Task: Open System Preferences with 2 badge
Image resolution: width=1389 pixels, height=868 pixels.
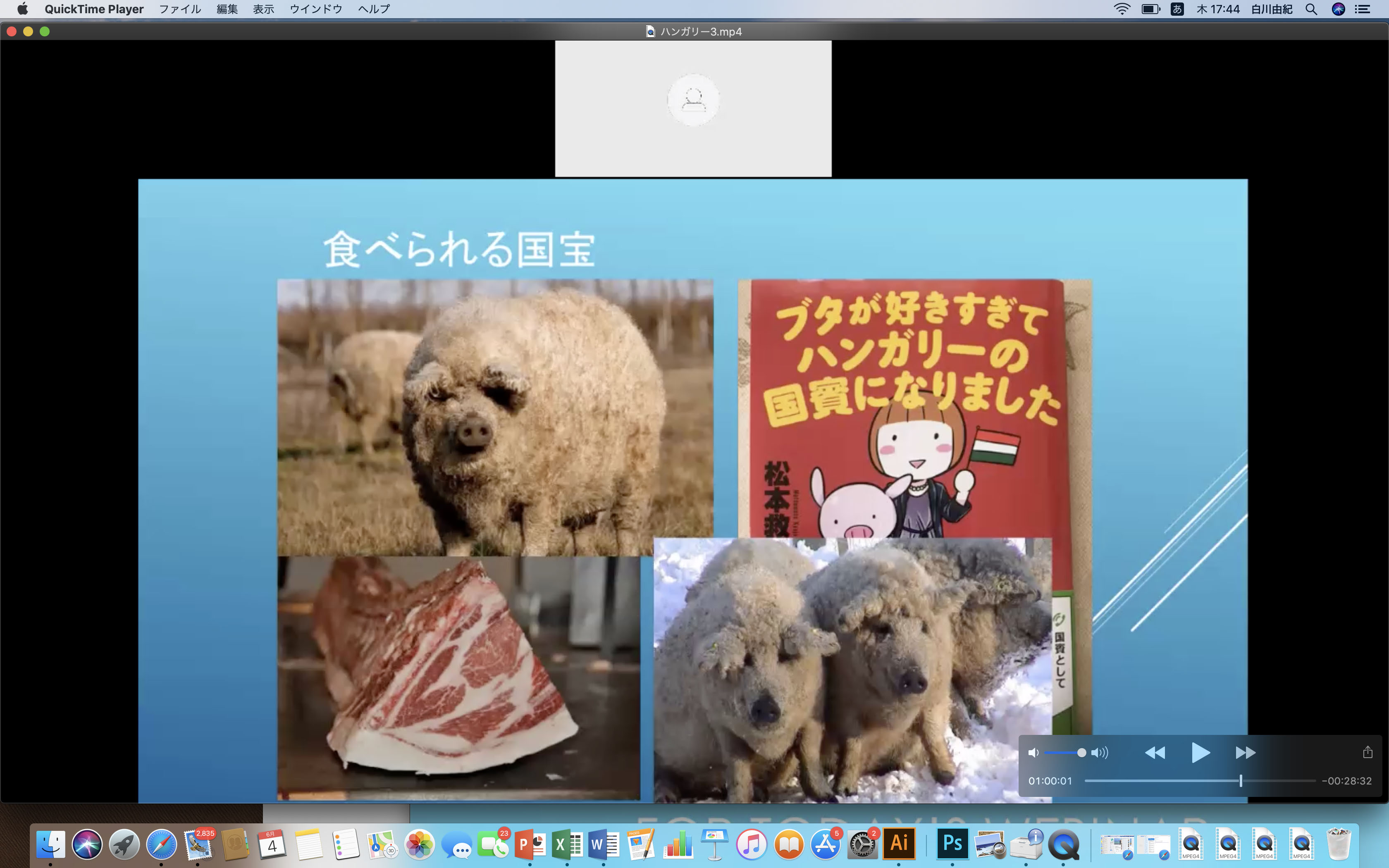Action: tap(862, 844)
